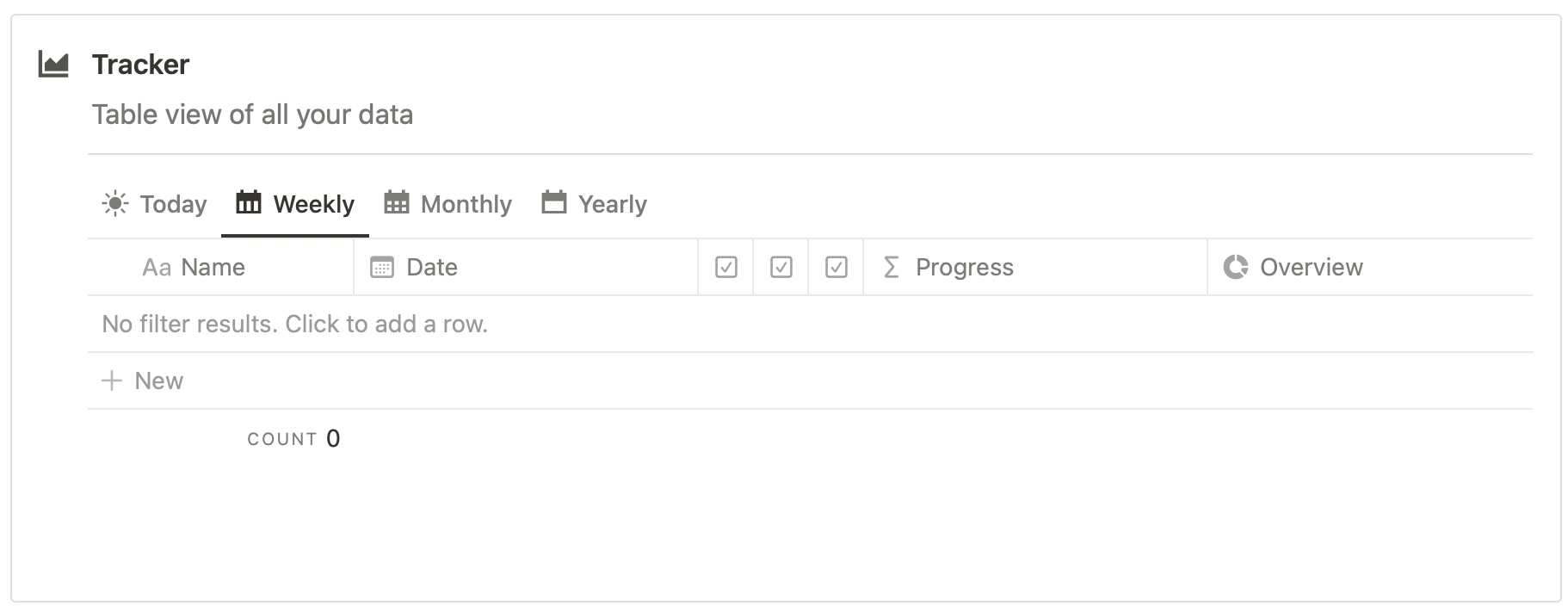This screenshot has width=1568, height=606.
Task: Open the Name column header menu
Action: pos(213,268)
